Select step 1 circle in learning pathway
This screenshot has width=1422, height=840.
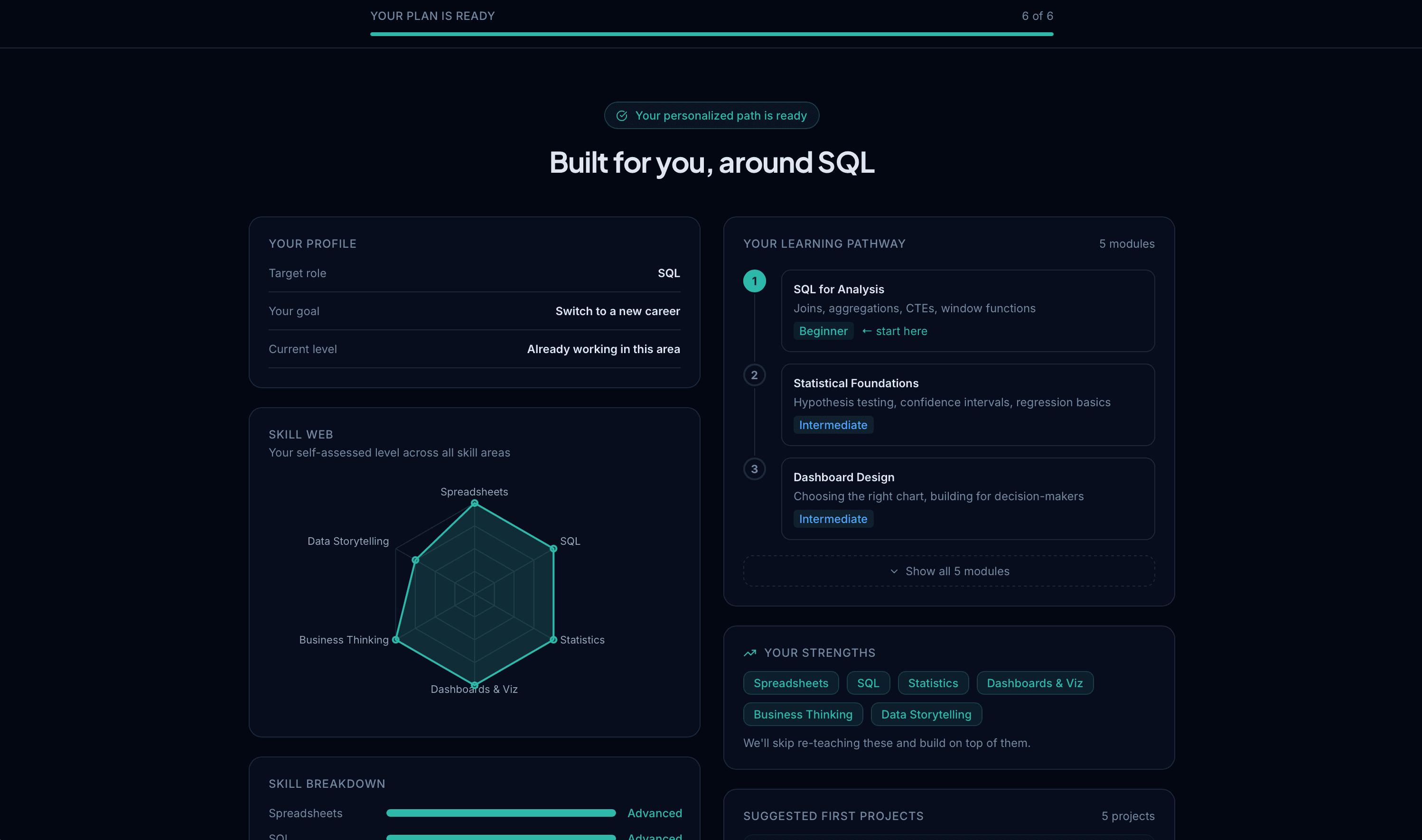pyautogui.click(x=754, y=281)
